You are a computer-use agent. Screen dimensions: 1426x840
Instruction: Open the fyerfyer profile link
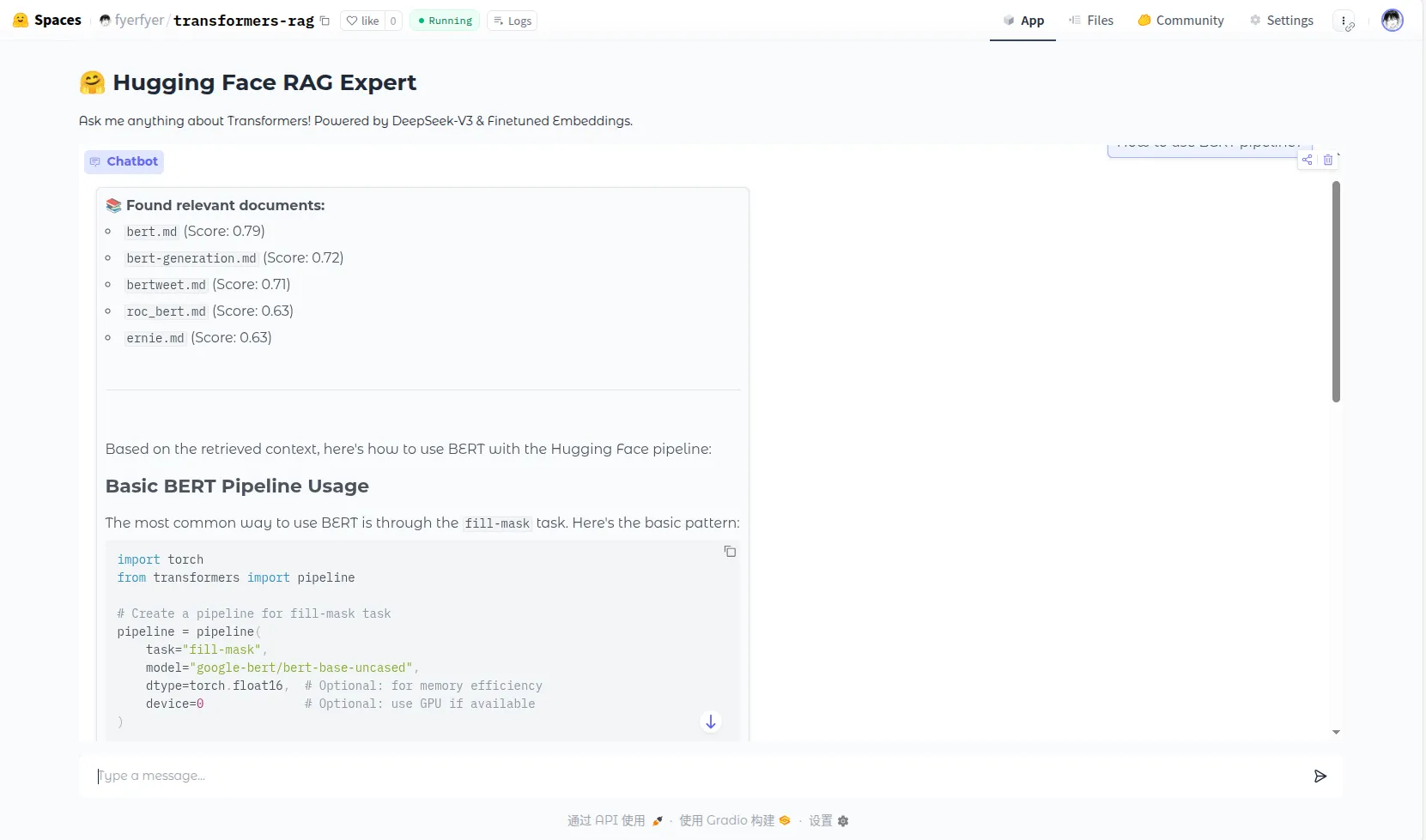pyautogui.click(x=138, y=21)
